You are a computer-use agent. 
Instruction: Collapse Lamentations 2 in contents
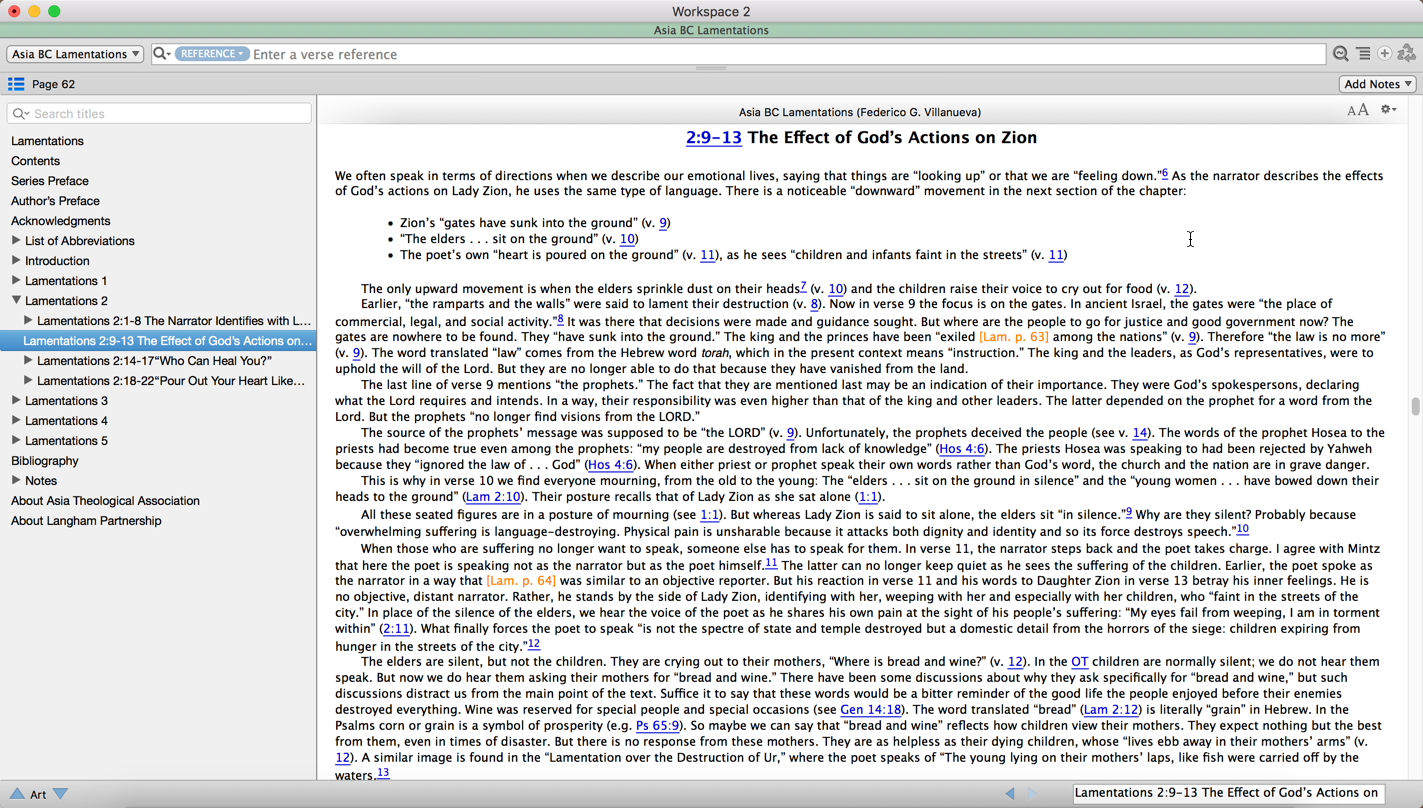point(16,300)
